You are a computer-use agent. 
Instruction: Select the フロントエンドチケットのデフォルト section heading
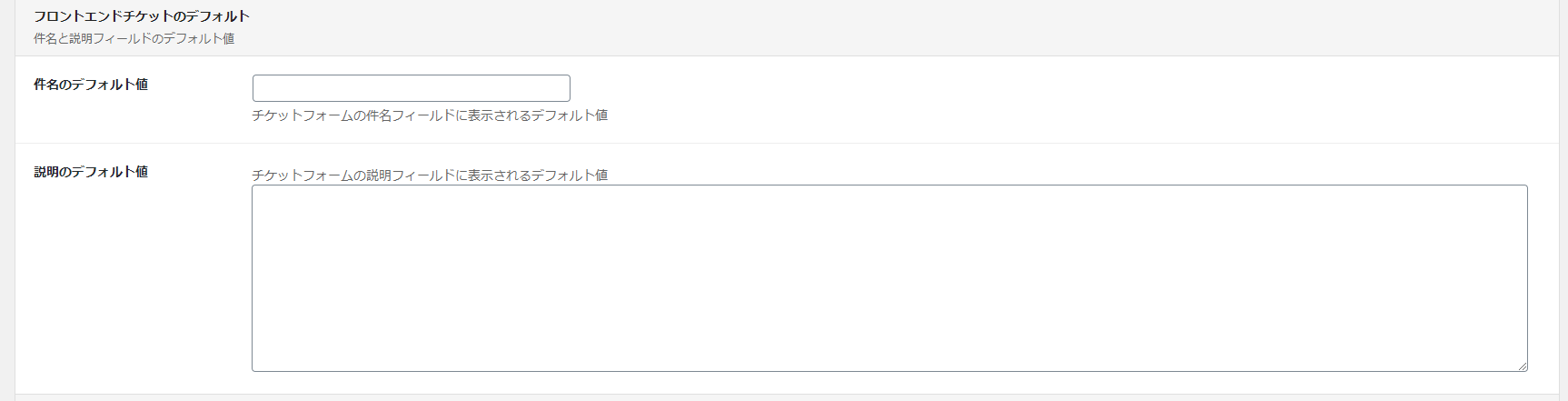[x=142, y=16]
